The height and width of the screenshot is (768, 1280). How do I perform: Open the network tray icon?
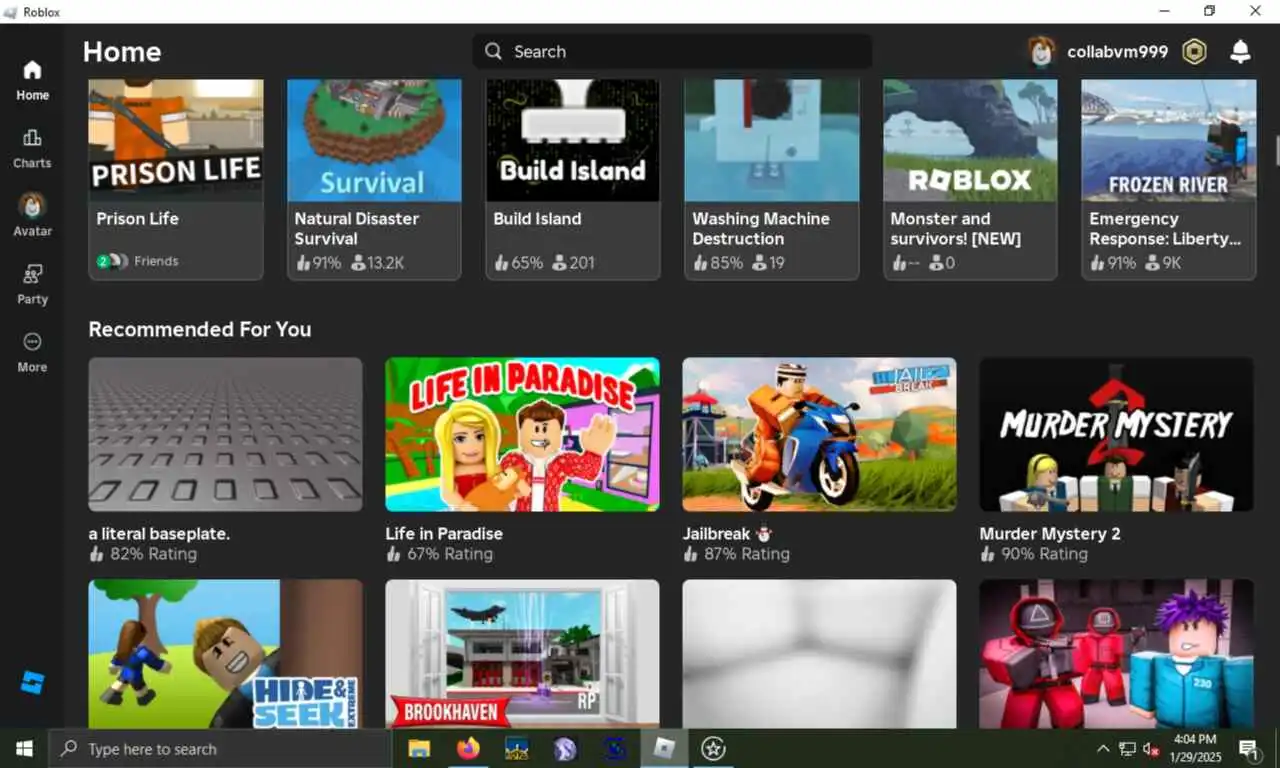coord(1127,748)
